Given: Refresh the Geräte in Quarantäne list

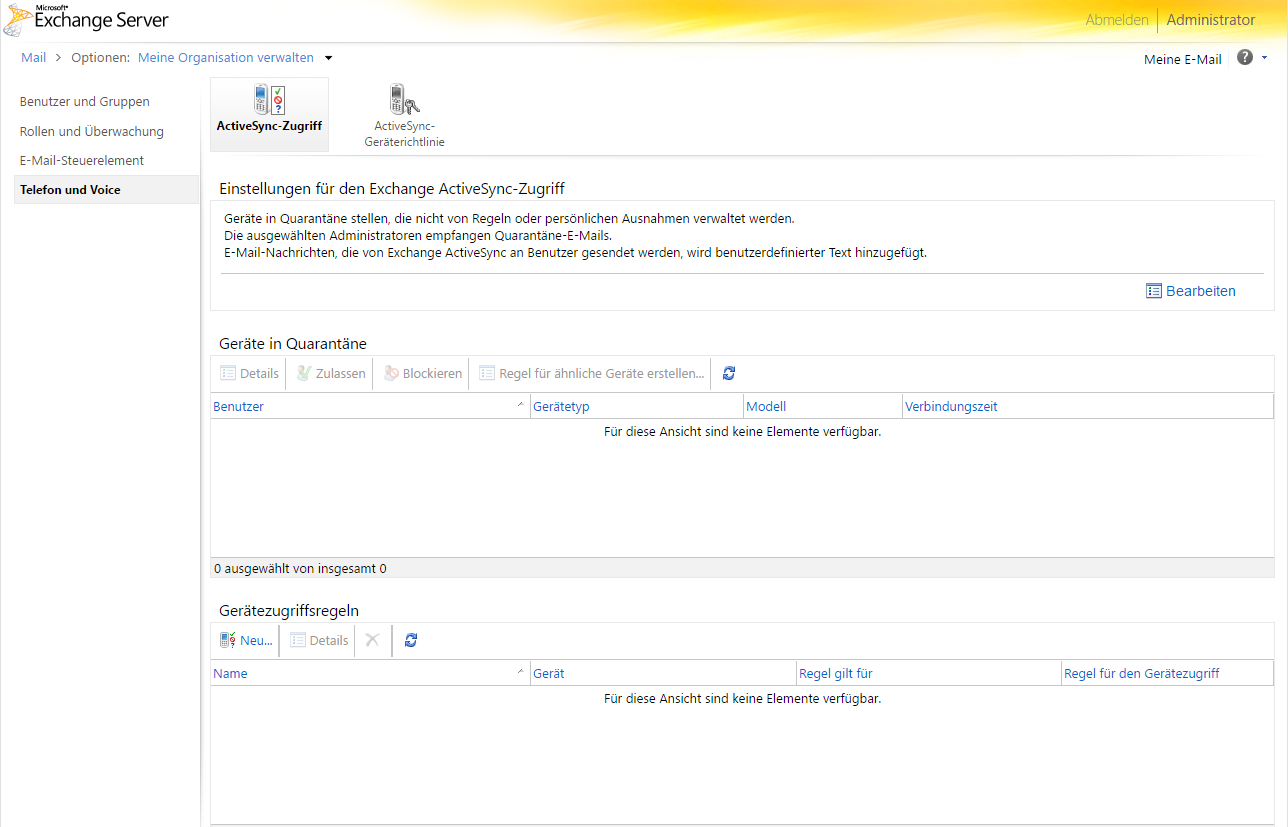Looking at the screenshot, I should [x=729, y=373].
